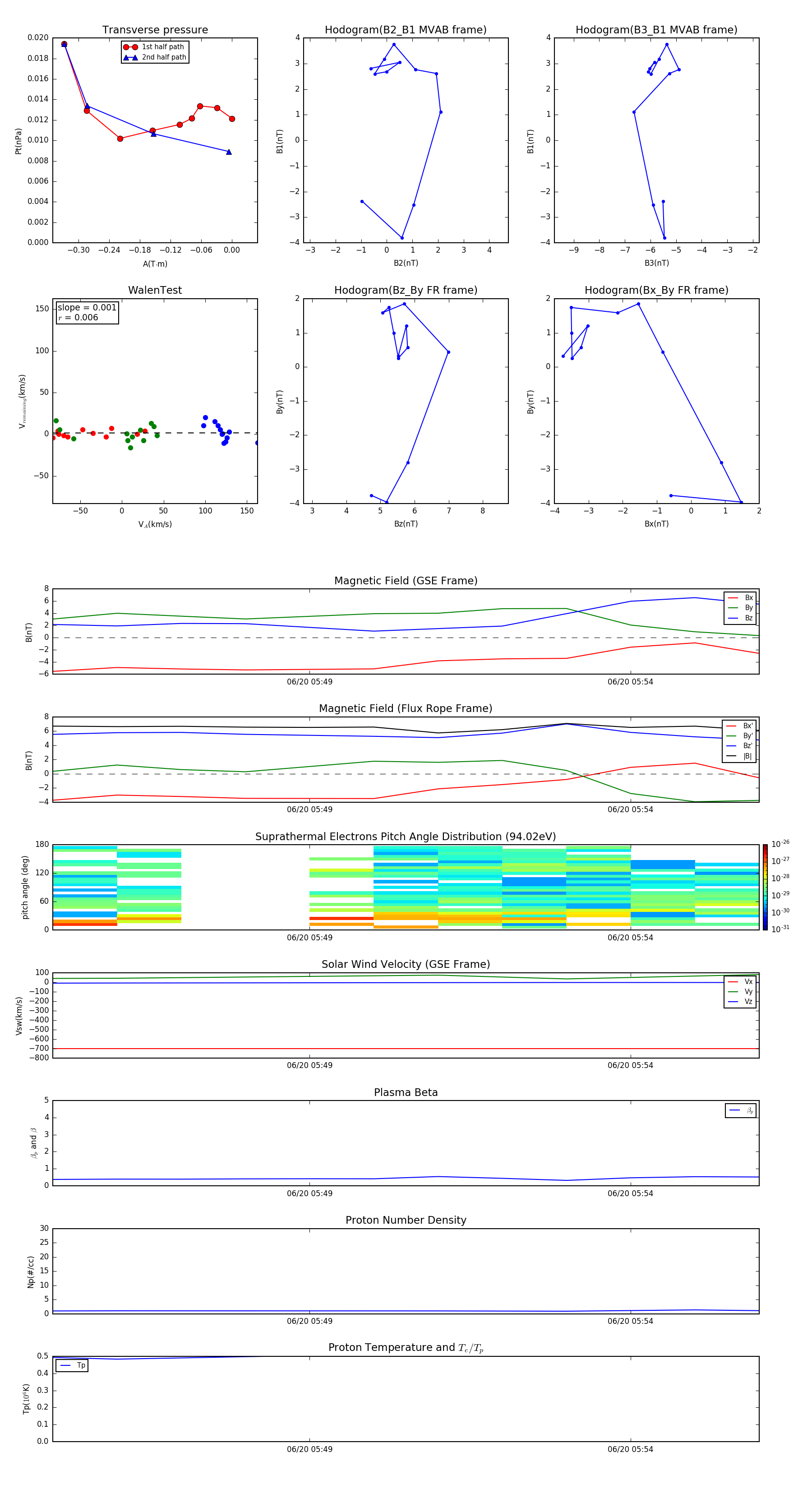Select the "Tp" legend entry
This screenshot has width=812, height=1489.
[72, 1365]
